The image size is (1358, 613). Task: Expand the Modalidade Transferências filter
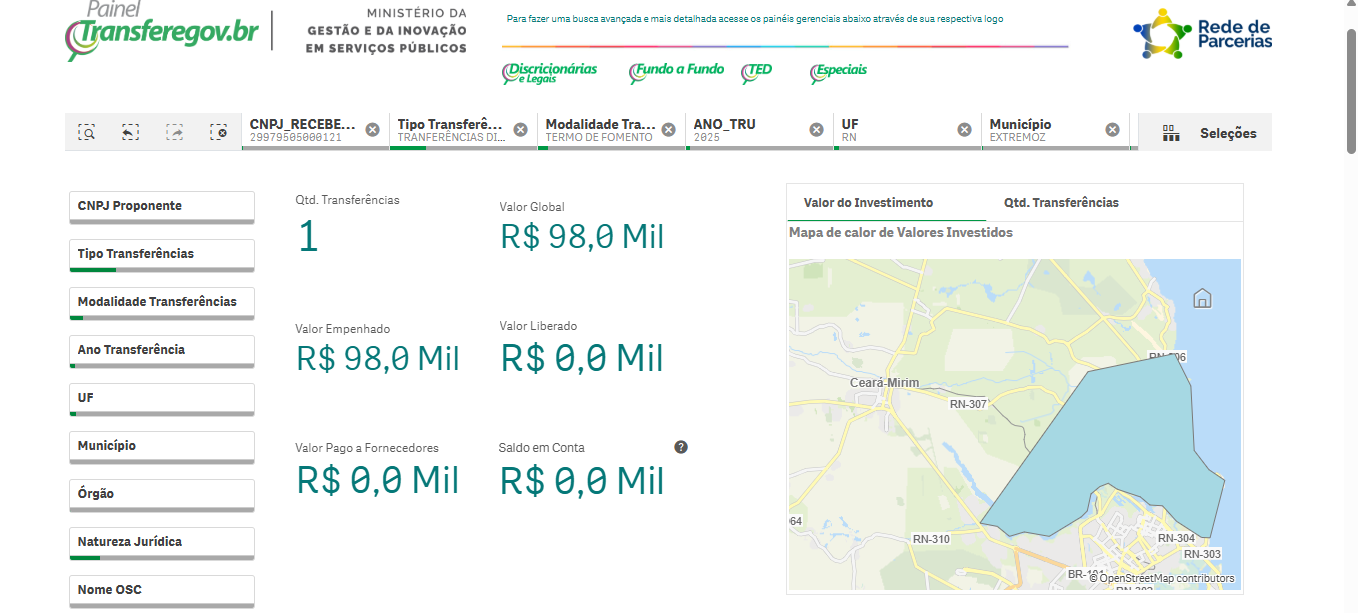click(x=161, y=302)
